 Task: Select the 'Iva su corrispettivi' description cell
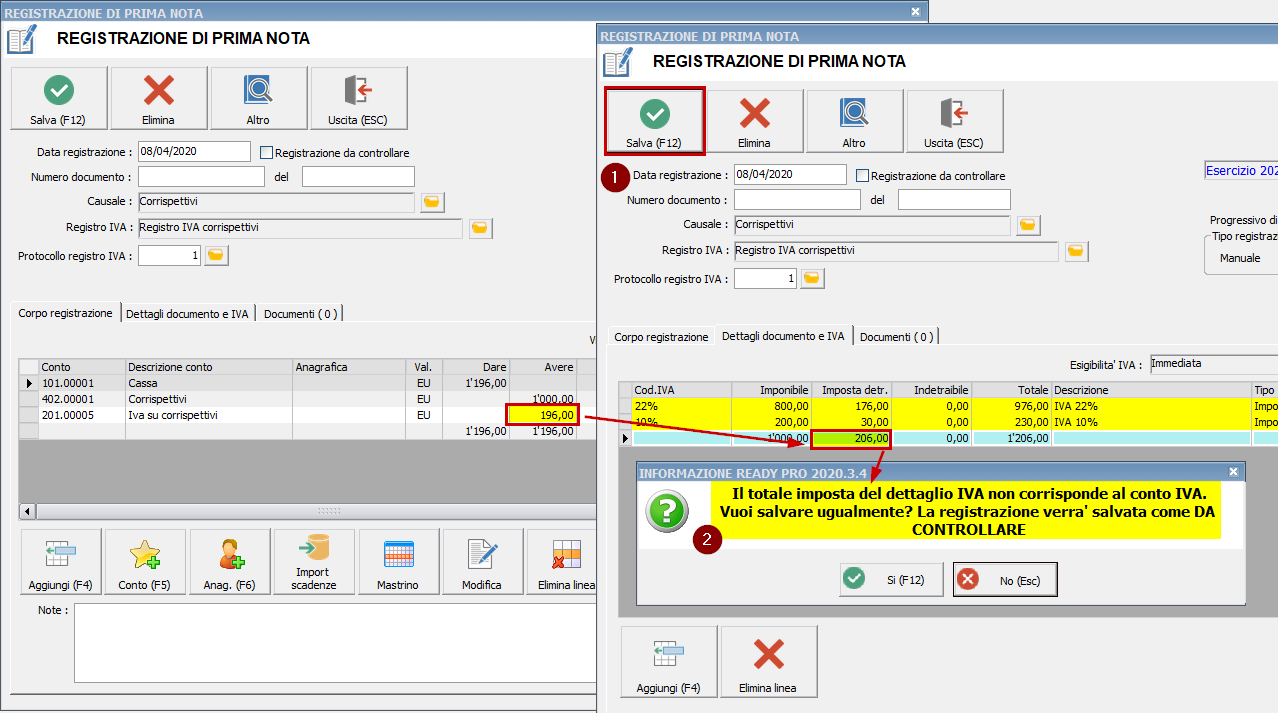208,415
